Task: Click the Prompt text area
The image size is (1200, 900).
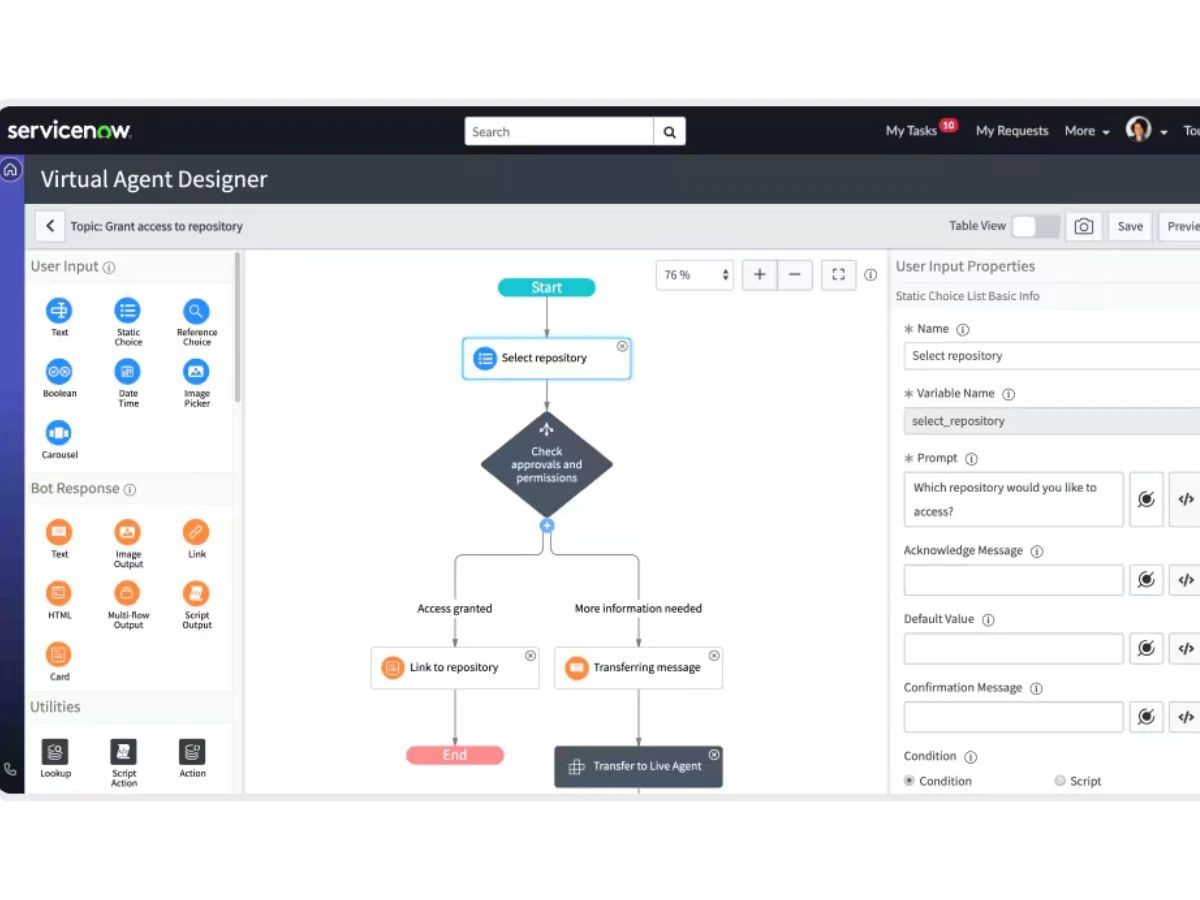Action: coord(1014,499)
